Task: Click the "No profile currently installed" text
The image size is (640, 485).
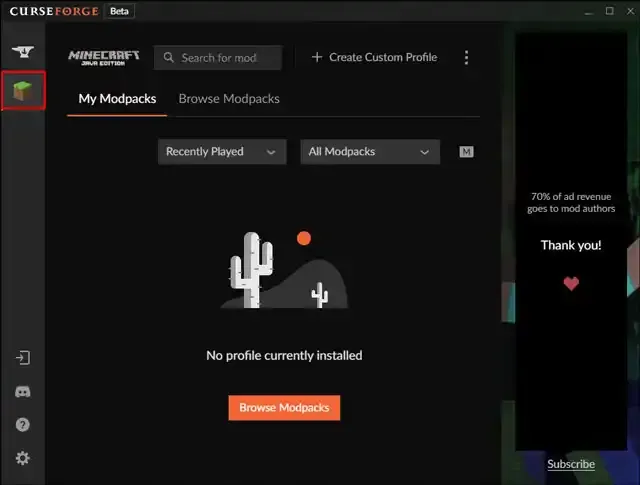Action: [x=284, y=356]
